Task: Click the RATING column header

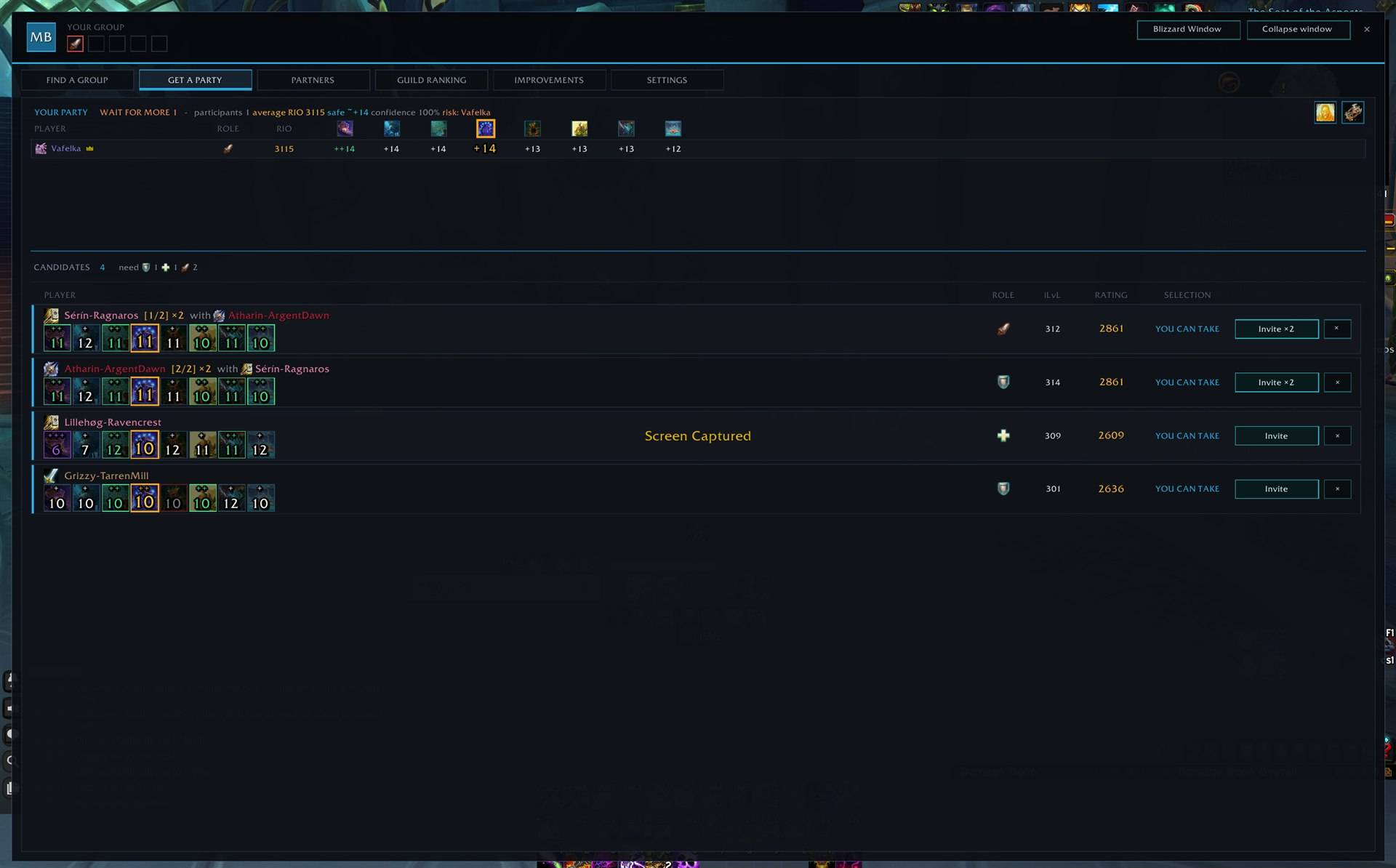Action: 1111,295
